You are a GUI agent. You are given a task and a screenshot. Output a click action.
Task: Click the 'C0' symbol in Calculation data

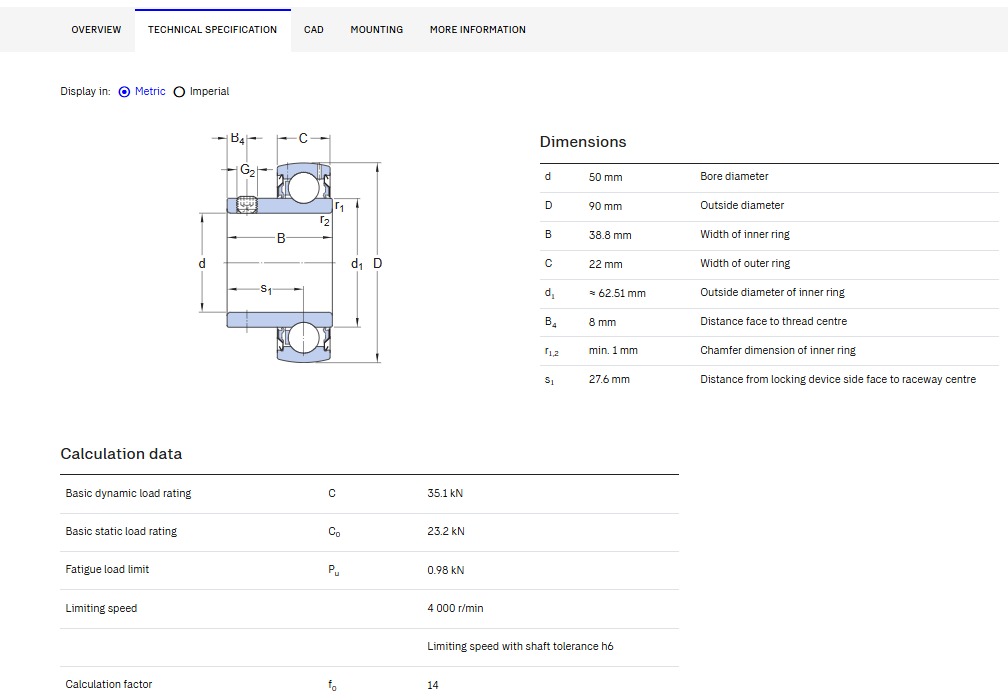click(334, 532)
